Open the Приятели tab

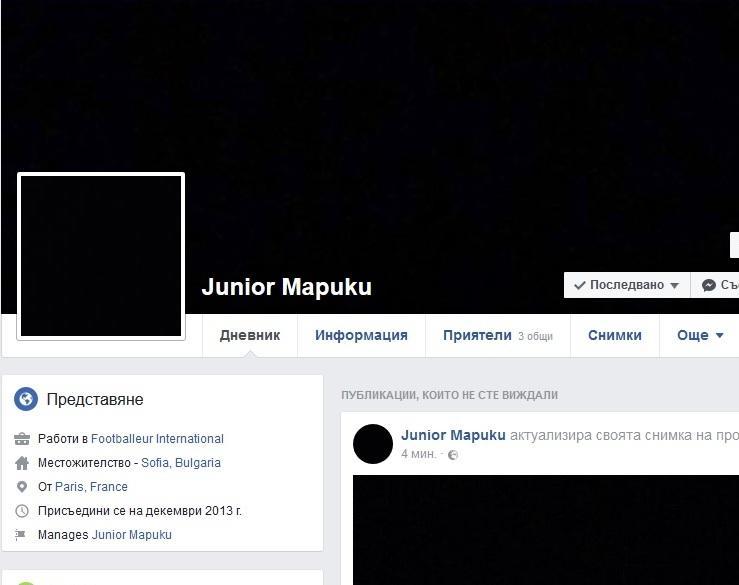coord(498,335)
